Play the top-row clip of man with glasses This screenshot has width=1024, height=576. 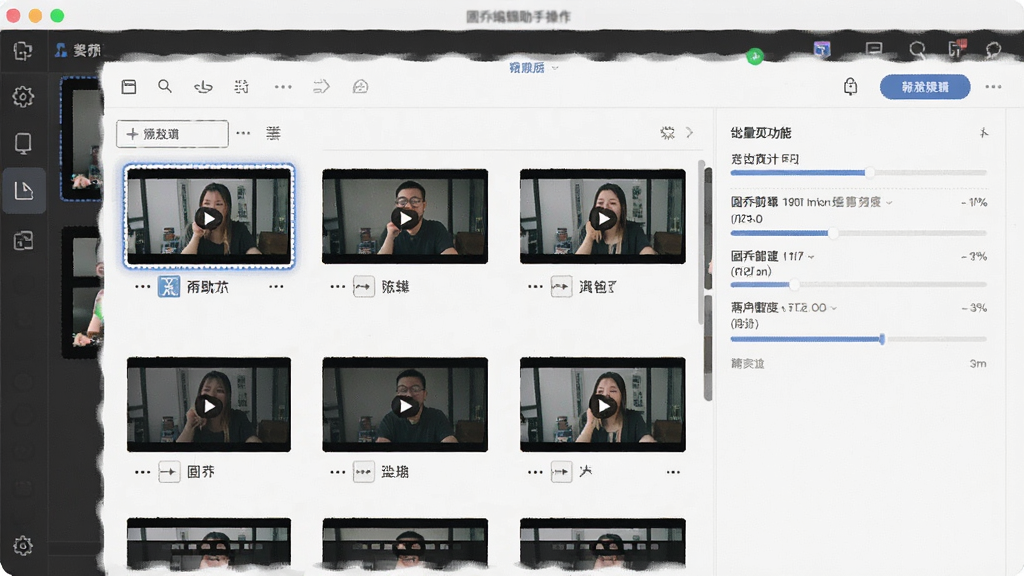pyautogui.click(x=405, y=218)
